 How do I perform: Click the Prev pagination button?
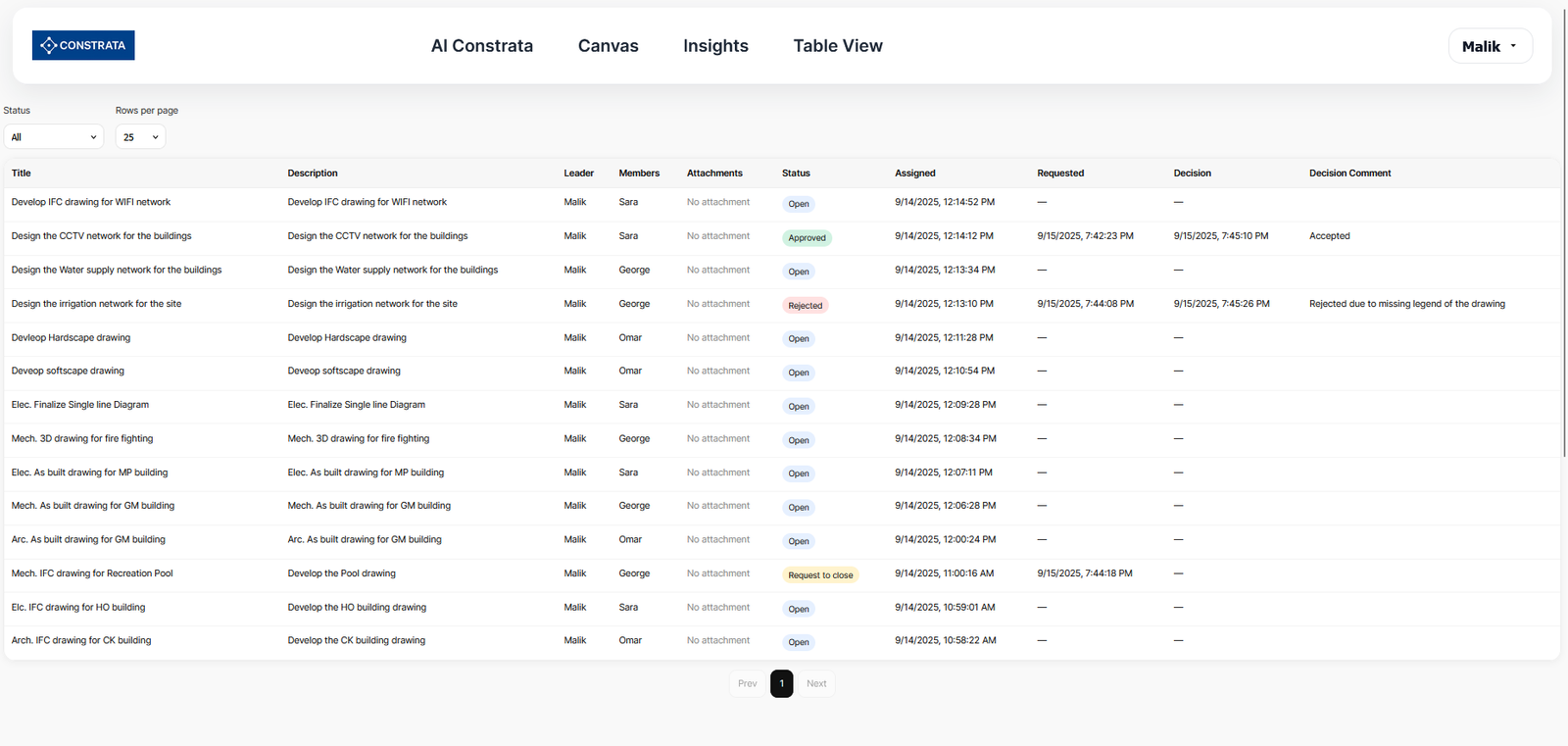(747, 683)
